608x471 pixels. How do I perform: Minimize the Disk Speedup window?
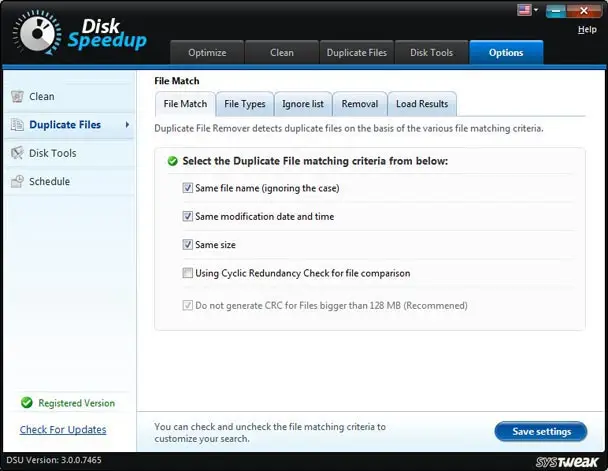point(556,11)
